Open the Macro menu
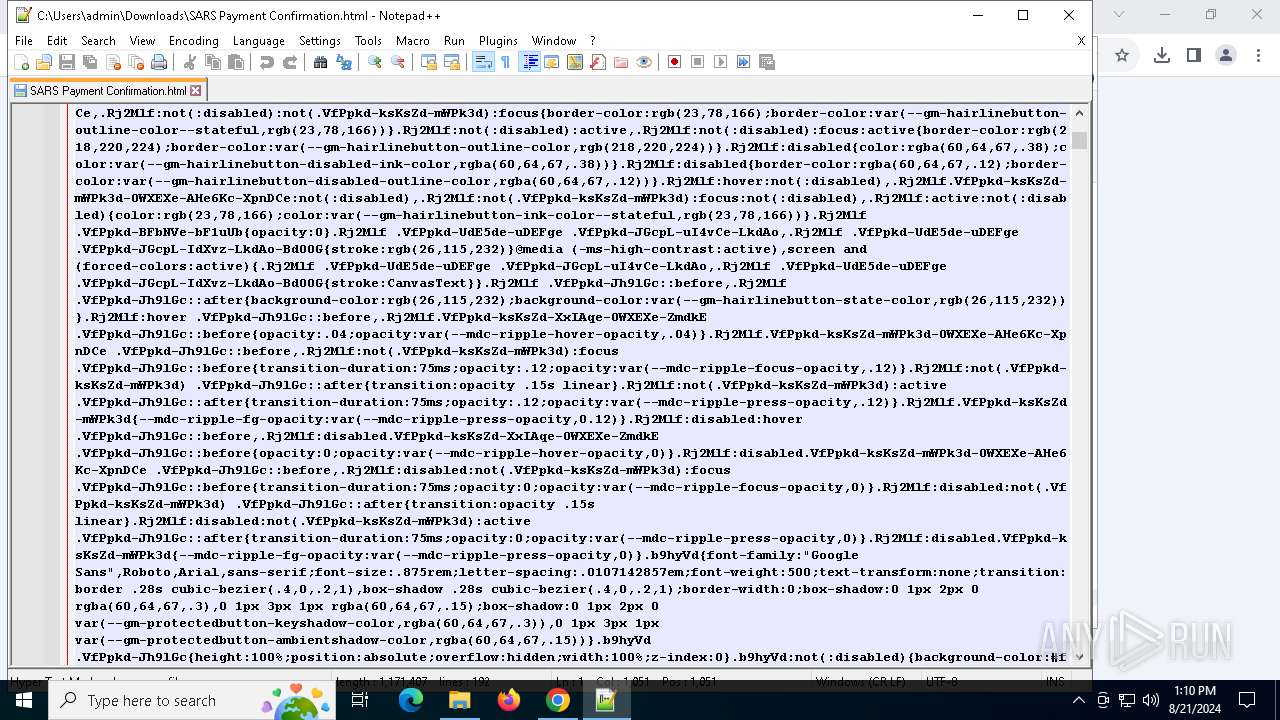The image size is (1280, 720). (412, 41)
